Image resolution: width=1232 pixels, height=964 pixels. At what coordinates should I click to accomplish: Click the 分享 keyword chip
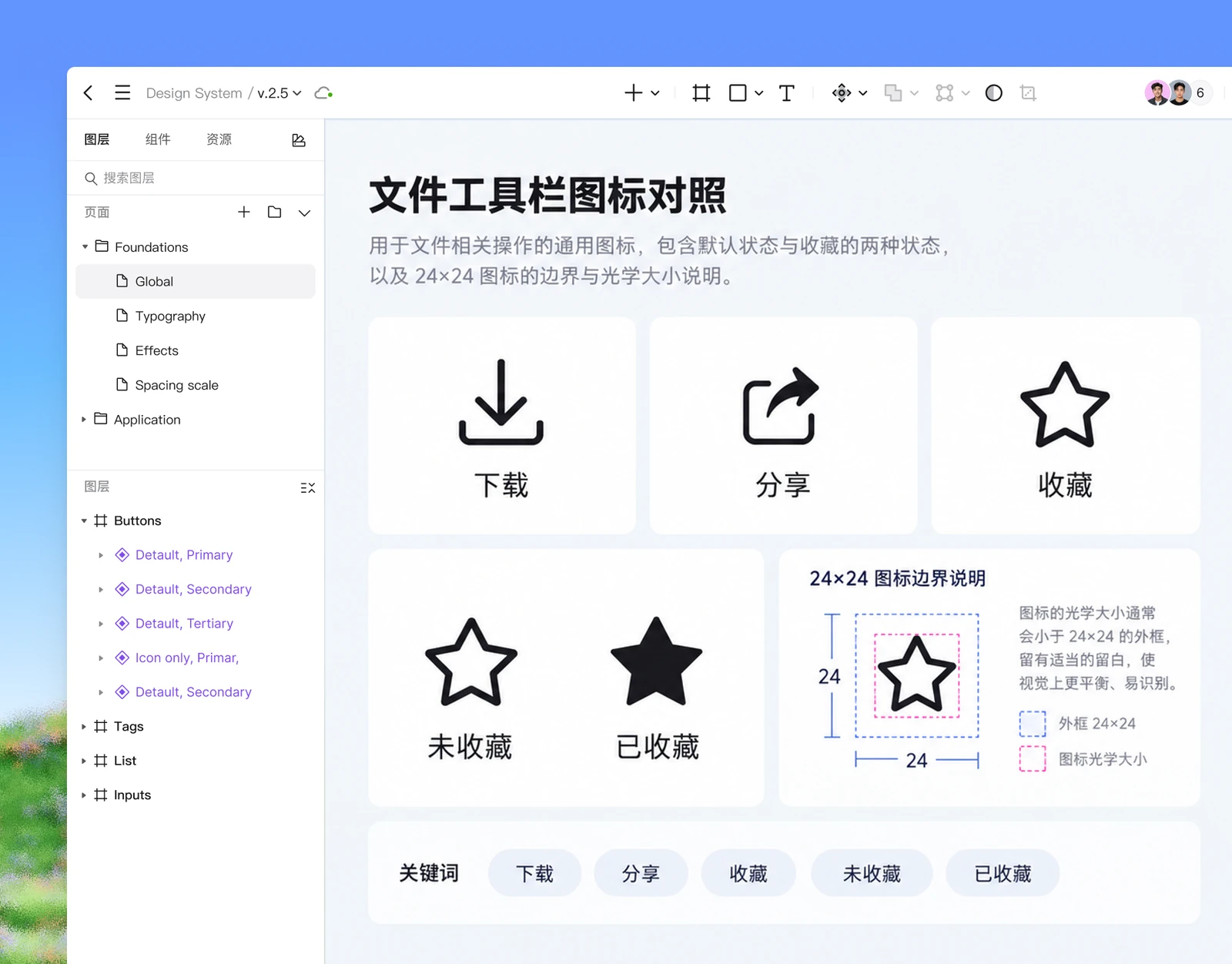[x=641, y=873]
